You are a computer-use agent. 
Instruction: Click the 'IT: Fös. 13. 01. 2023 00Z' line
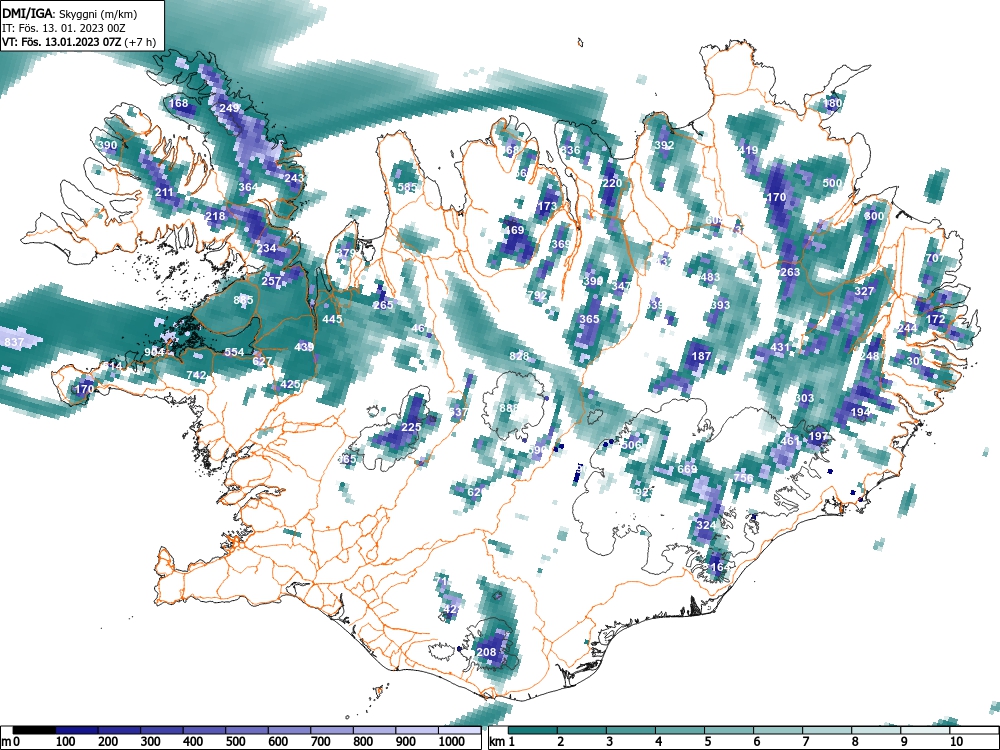(x=64, y=28)
